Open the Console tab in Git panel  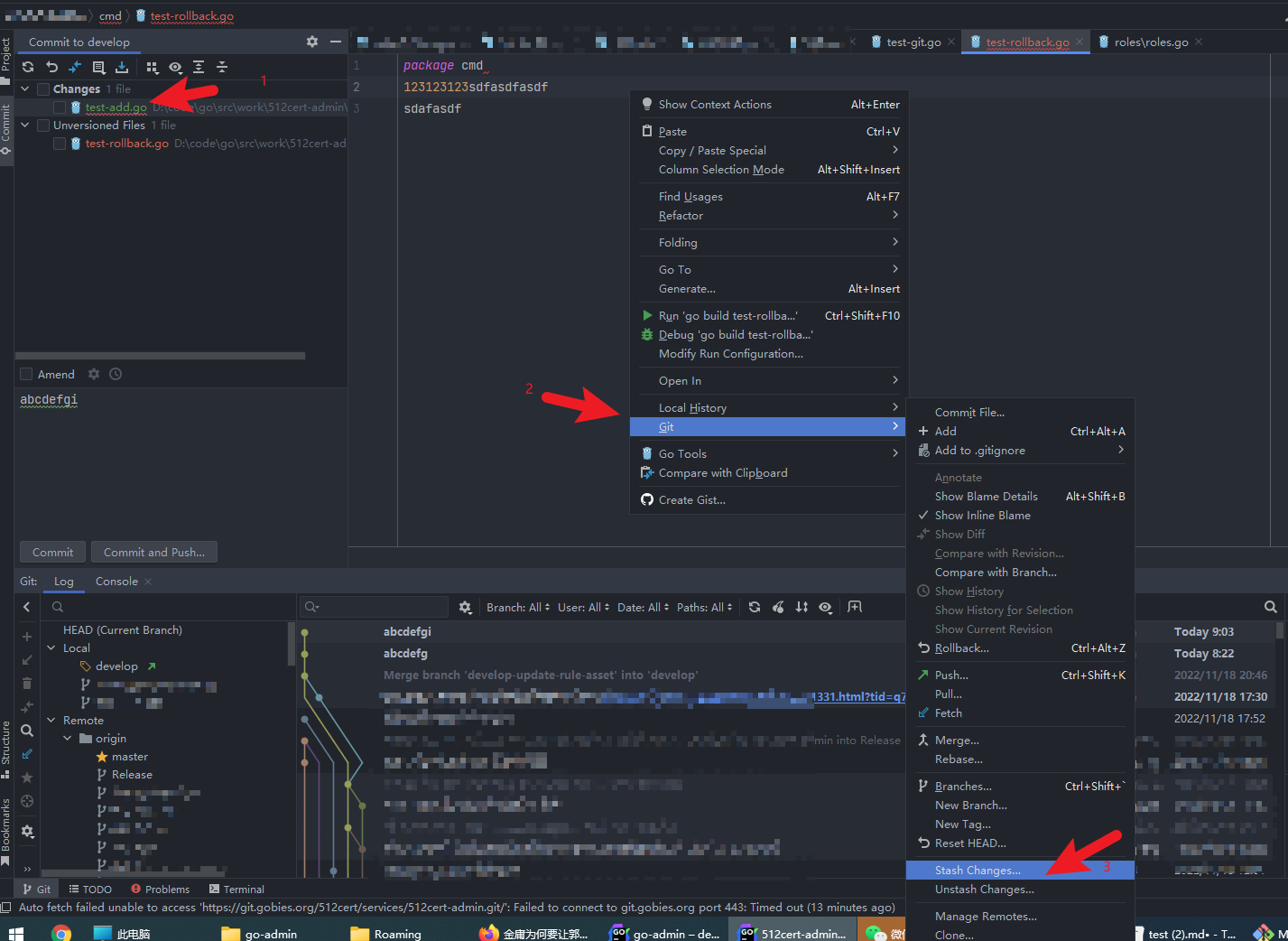click(x=116, y=582)
